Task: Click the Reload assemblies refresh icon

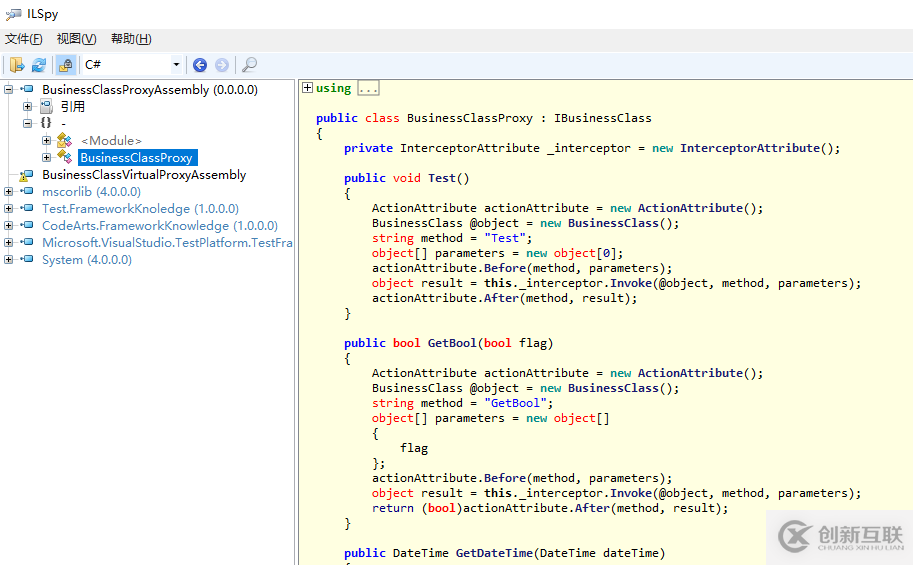Action: (39, 65)
